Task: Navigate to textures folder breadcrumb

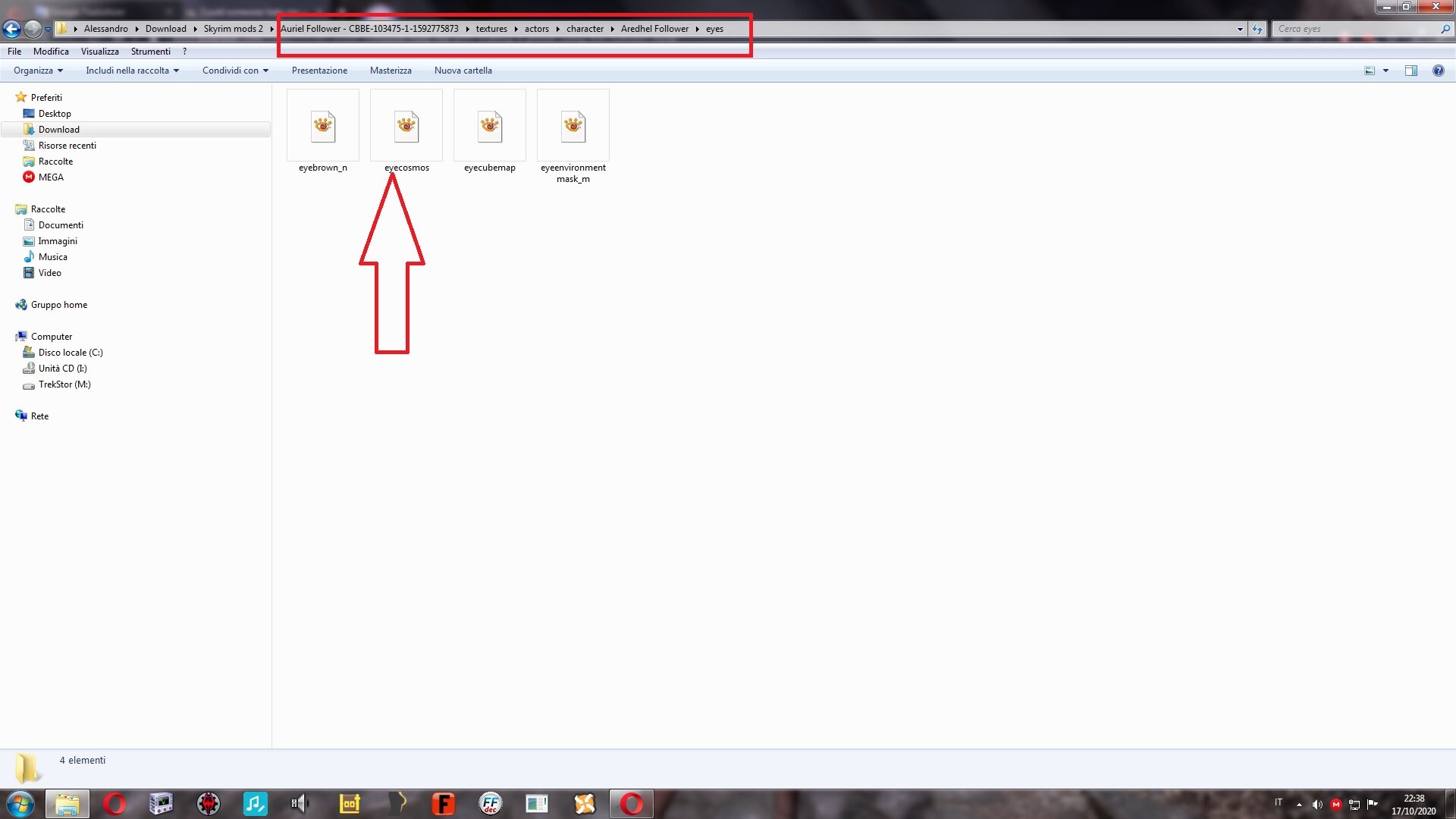Action: (x=491, y=29)
